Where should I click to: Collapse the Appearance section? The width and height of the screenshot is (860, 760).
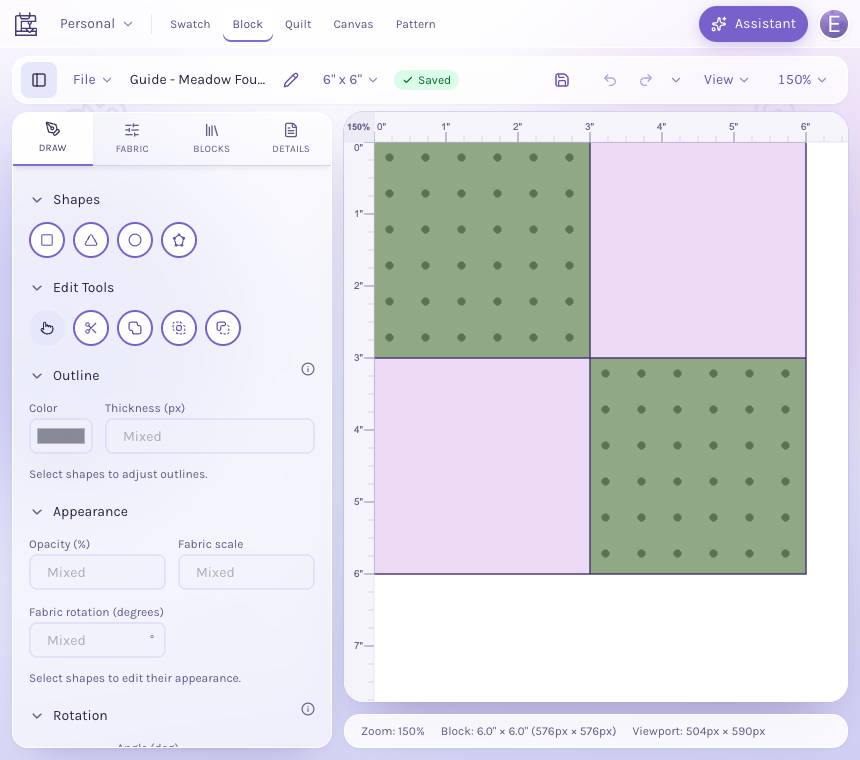[37, 512]
